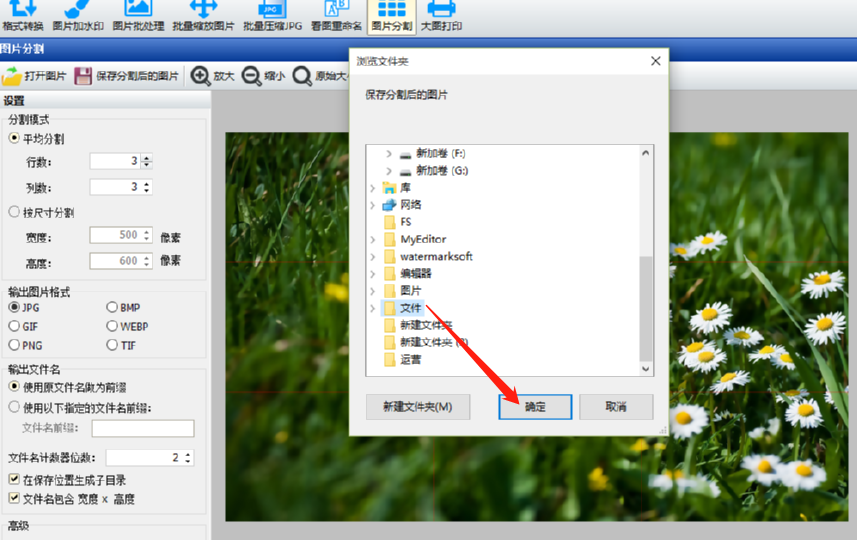Image resolution: width=857 pixels, height=540 pixels.
Task: Choose GIF output format
Action: [14, 326]
